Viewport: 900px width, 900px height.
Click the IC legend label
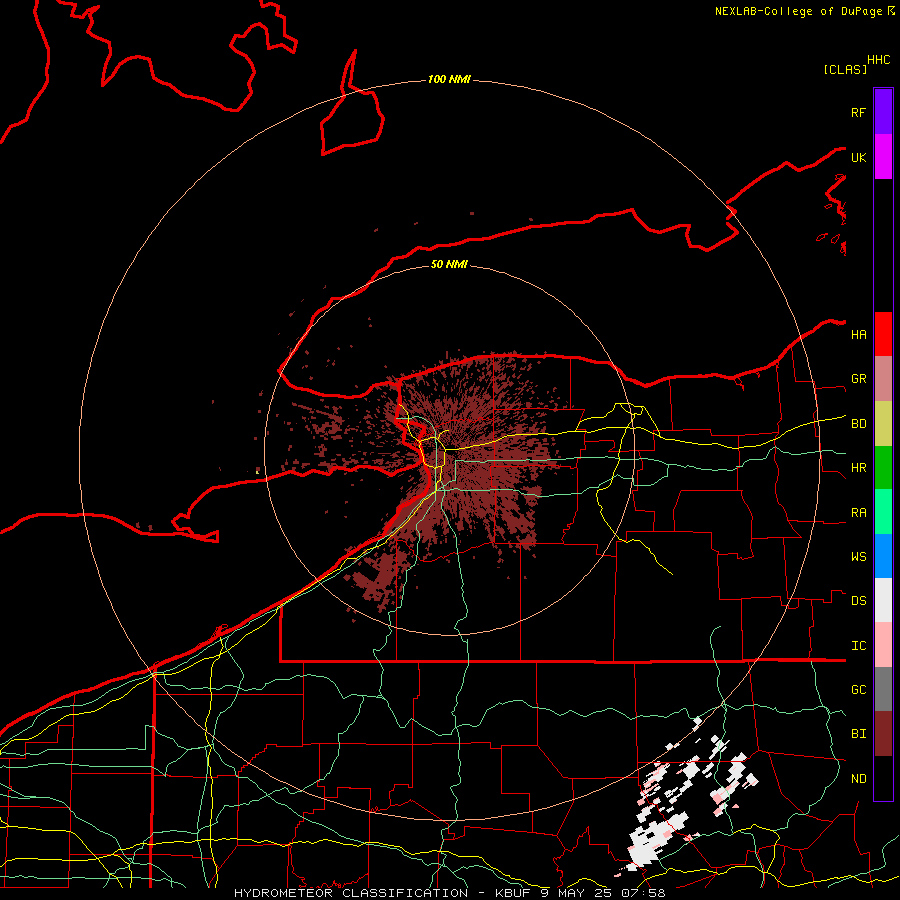858,646
